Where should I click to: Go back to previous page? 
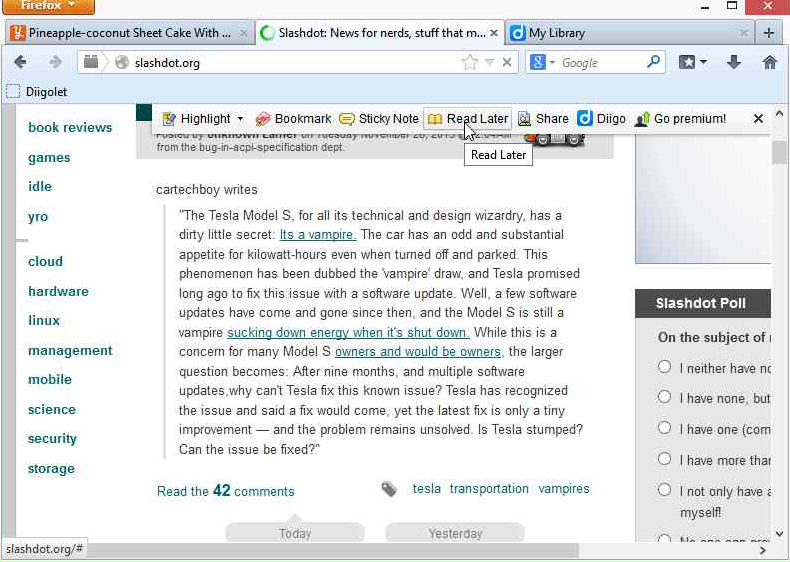pyautogui.click(x=21, y=63)
